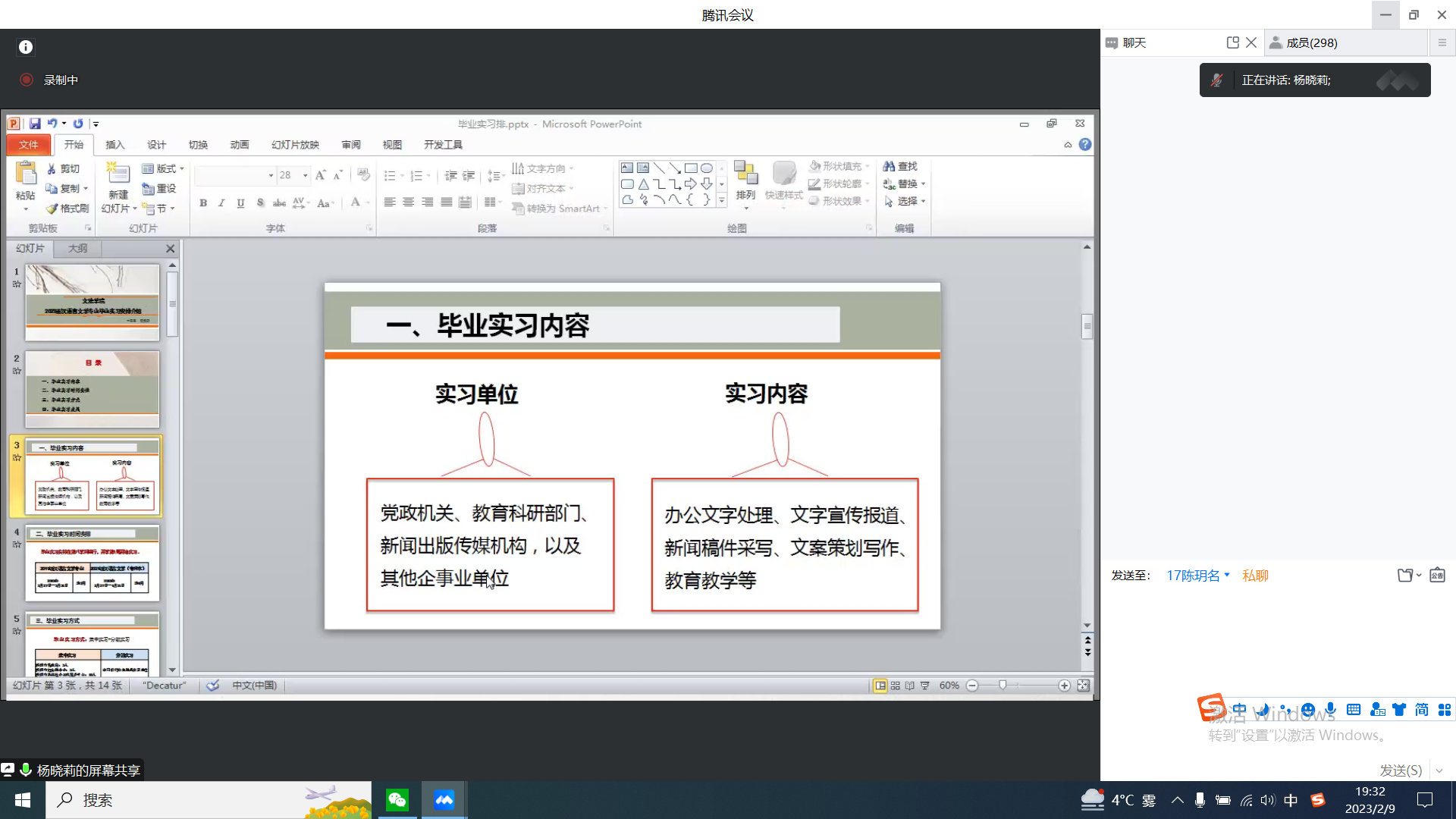The image size is (1456, 819).
Task: Click PowerPoint Help question mark icon
Action: (1085, 144)
